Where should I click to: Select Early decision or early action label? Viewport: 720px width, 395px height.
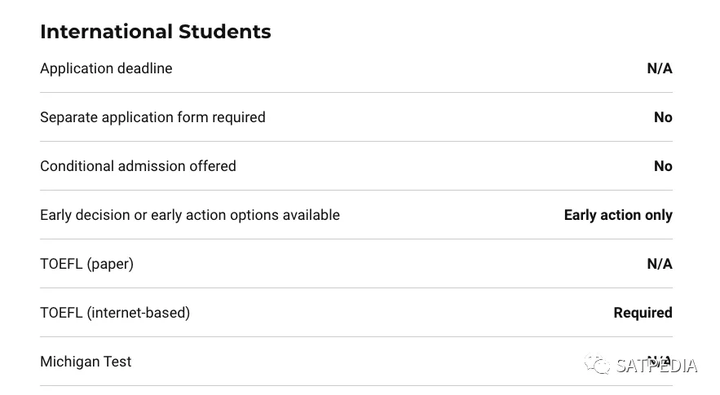coord(190,215)
